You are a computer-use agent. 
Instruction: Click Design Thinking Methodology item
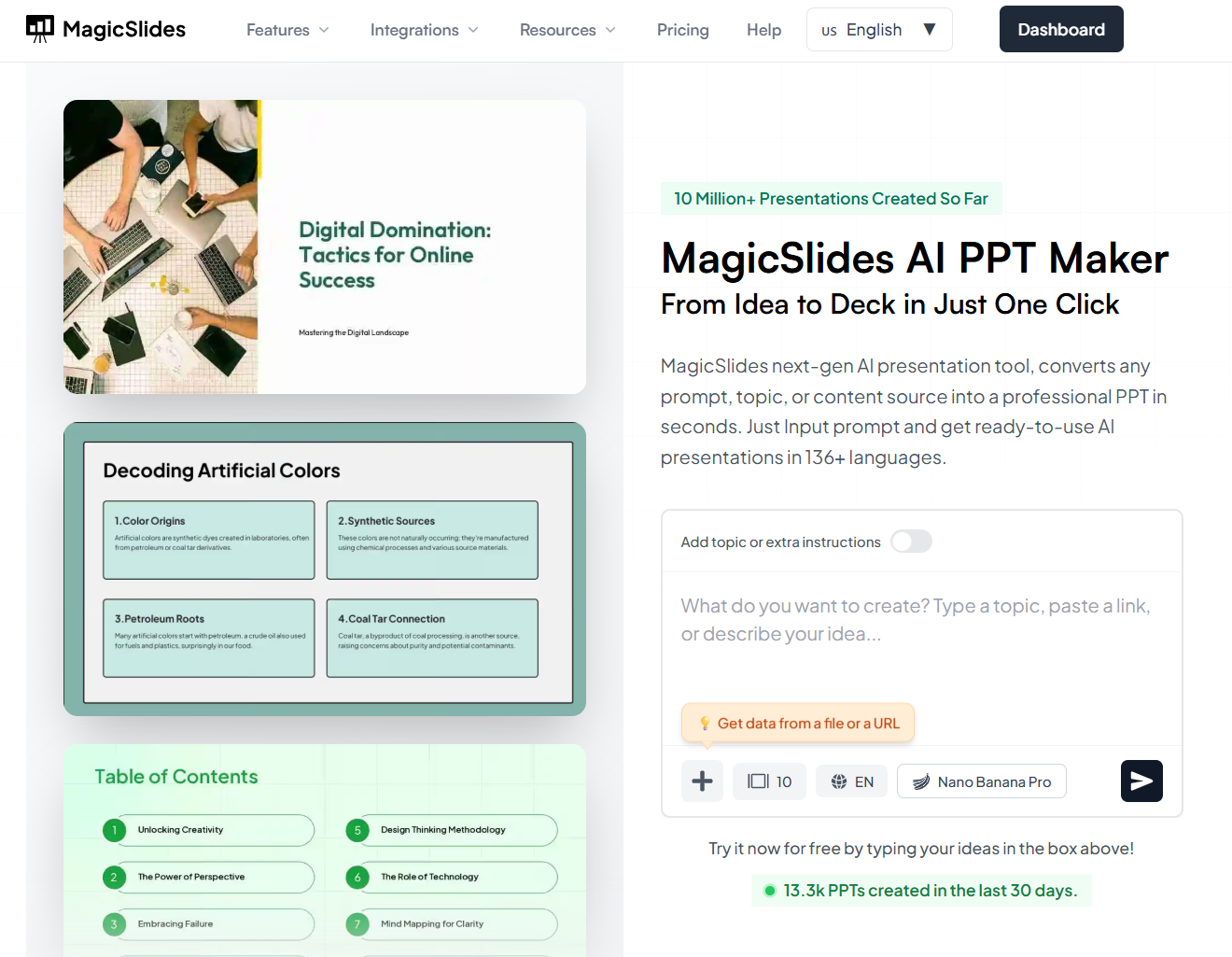pos(451,830)
